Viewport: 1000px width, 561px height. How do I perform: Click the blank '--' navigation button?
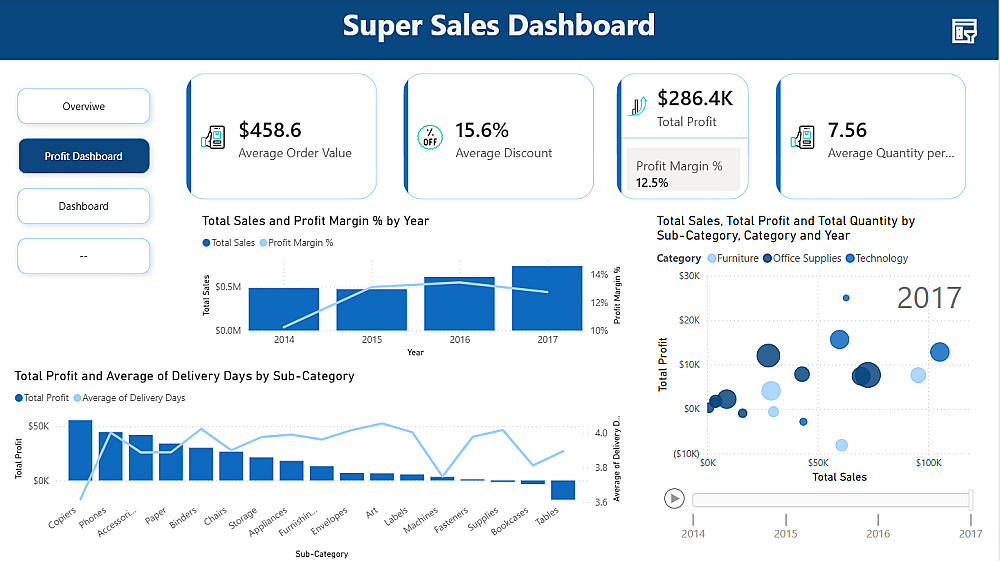[x=84, y=256]
